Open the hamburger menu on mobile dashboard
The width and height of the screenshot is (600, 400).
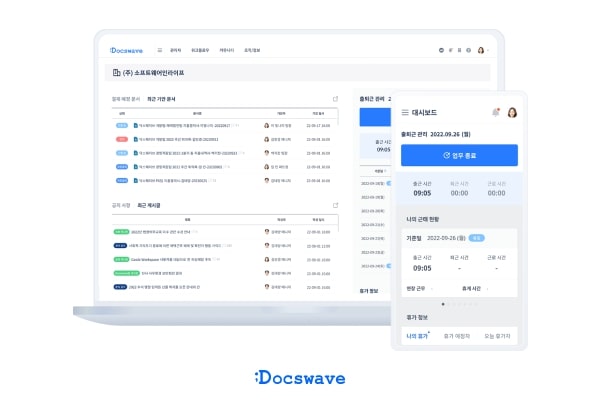click(405, 113)
